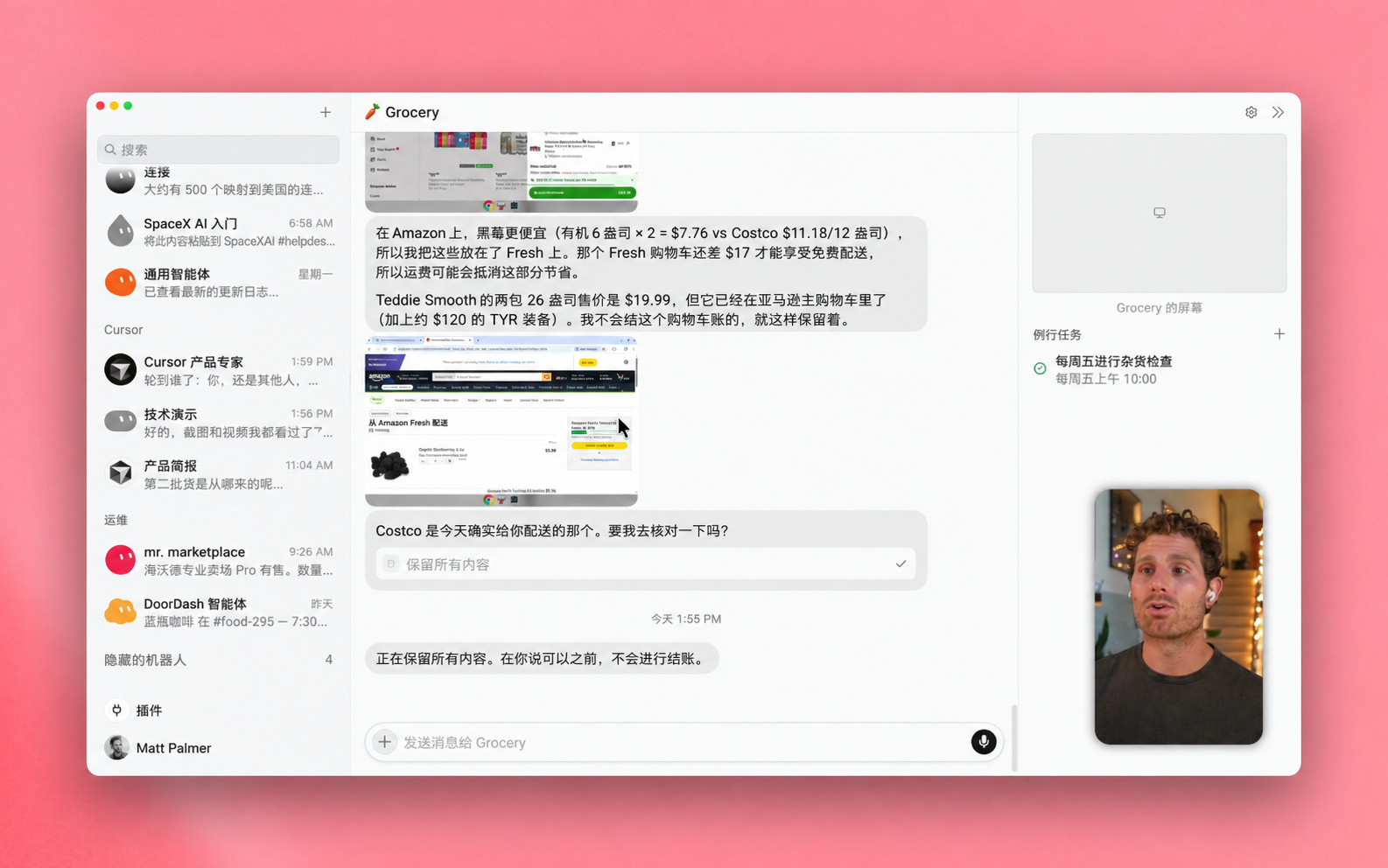The image size is (1388, 868).
Task: Expand the 隐藏的机器人 section
Action: [218, 660]
